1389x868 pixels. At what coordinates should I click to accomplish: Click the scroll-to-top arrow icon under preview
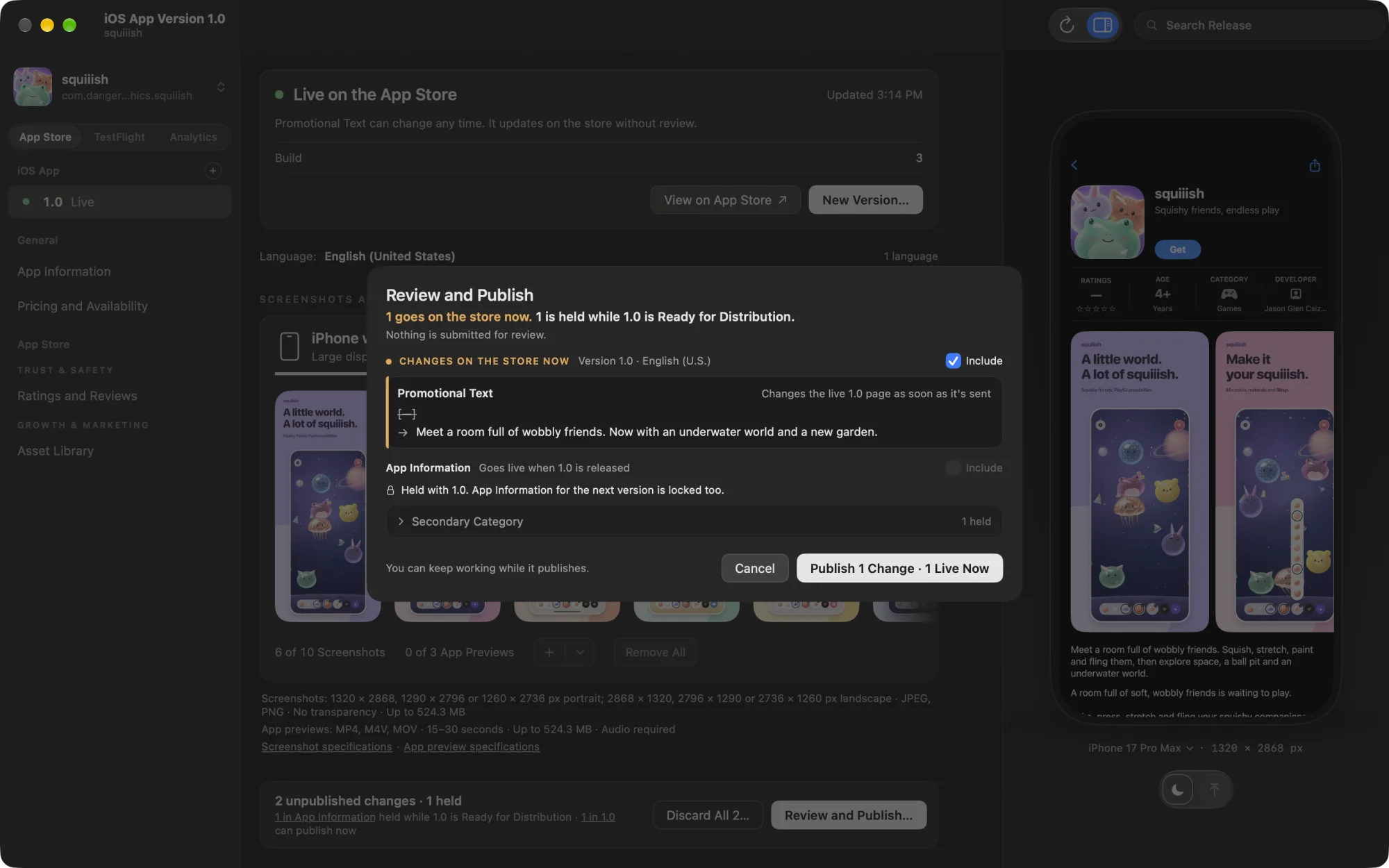[1214, 790]
